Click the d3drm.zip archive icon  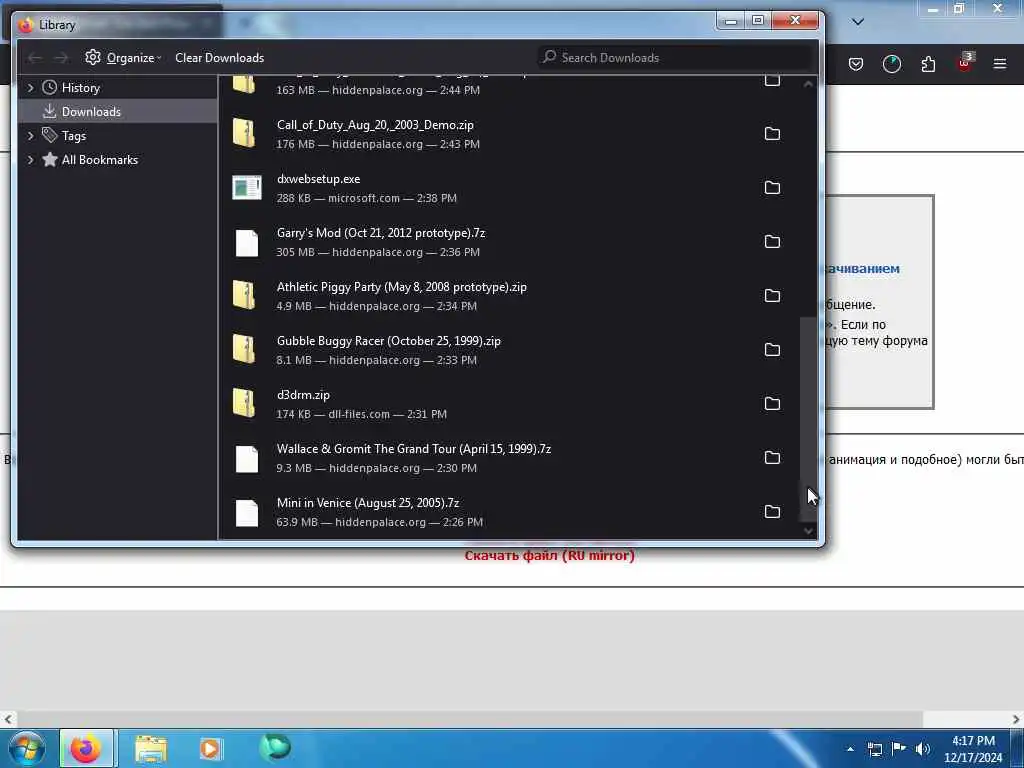pos(244,403)
